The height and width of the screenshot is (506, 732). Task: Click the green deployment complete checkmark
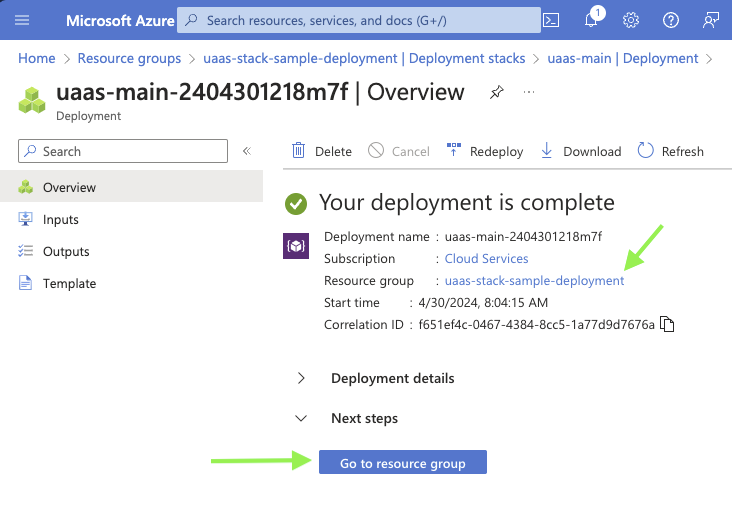tap(296, 204)
